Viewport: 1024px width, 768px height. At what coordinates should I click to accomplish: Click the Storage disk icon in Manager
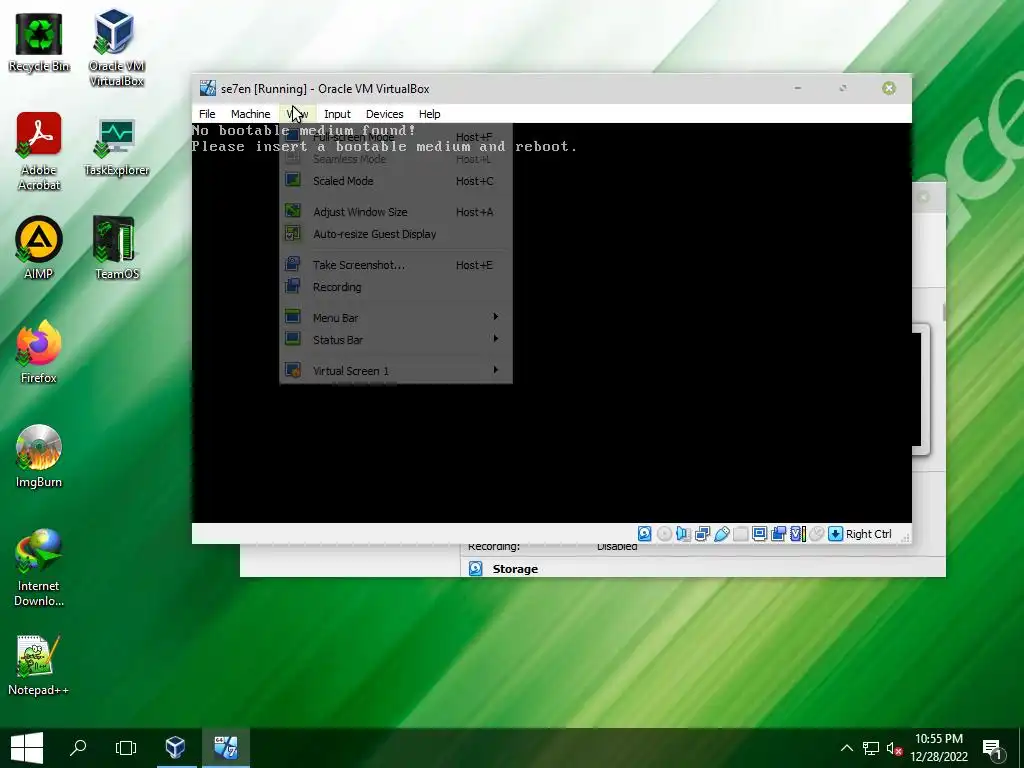point(475,568)
